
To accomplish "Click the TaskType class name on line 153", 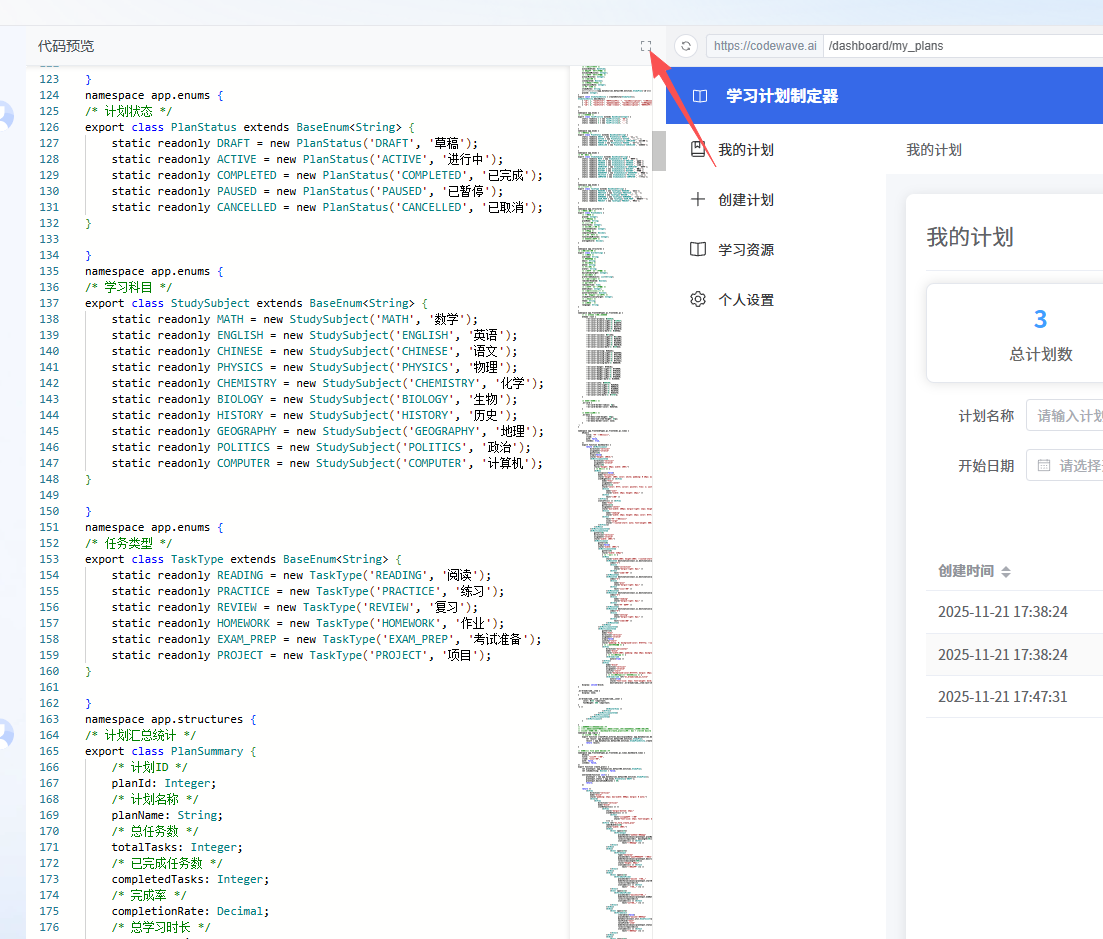I will click(x=197, y=559).
